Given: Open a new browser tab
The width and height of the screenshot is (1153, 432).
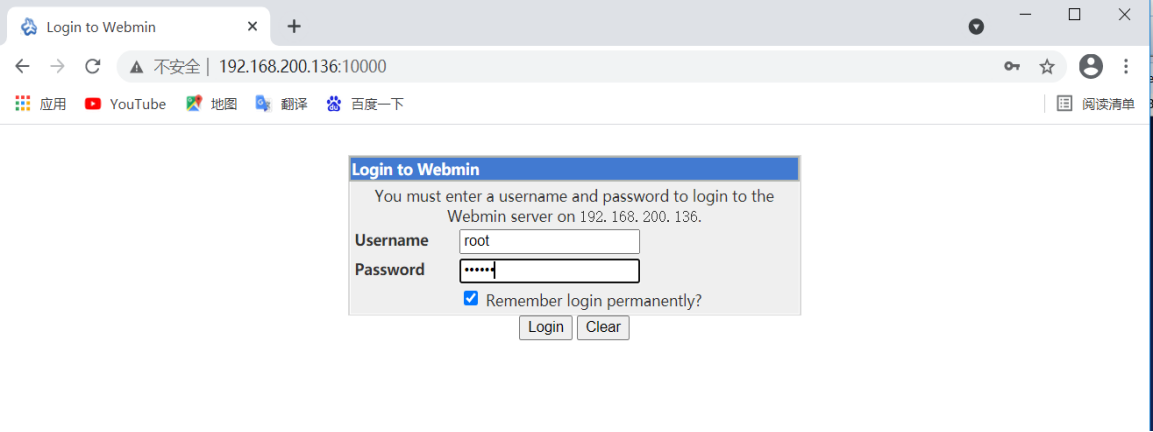Looking at the screenshot, I should tap(294, 27).
